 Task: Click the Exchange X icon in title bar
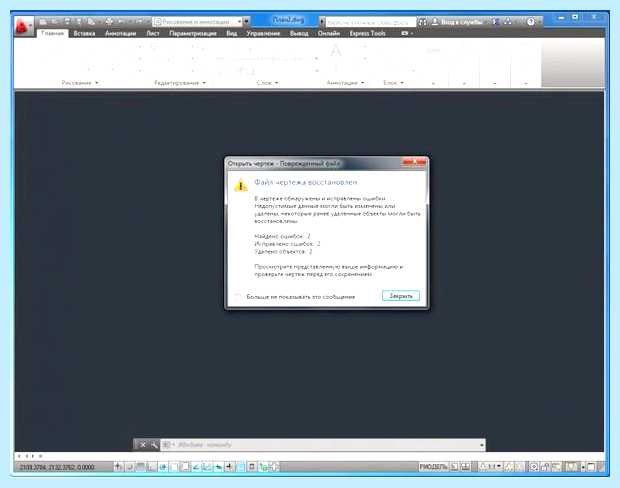click(x=496, y=22)
